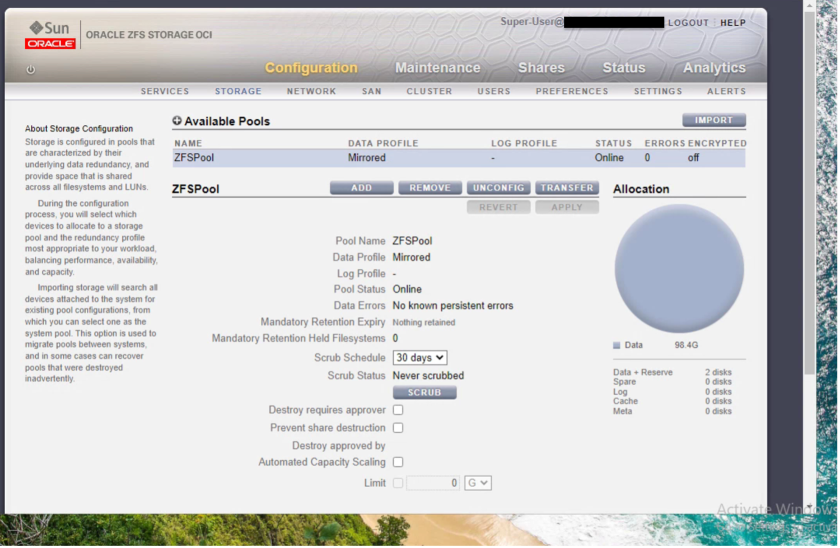Click the Log 0 disks entry
The width and height of the screenshot is (840, 548).
pos(672,392)
